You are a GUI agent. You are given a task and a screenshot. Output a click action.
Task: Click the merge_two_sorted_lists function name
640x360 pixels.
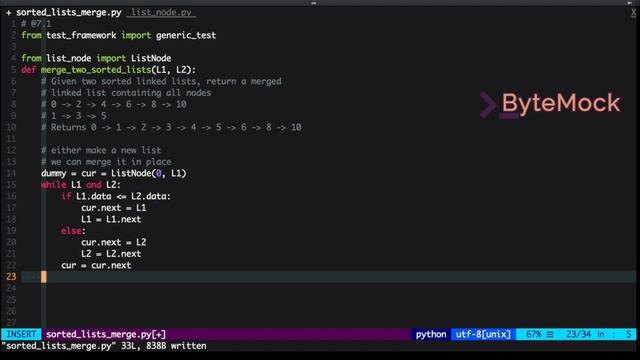[x=96, y=70]
